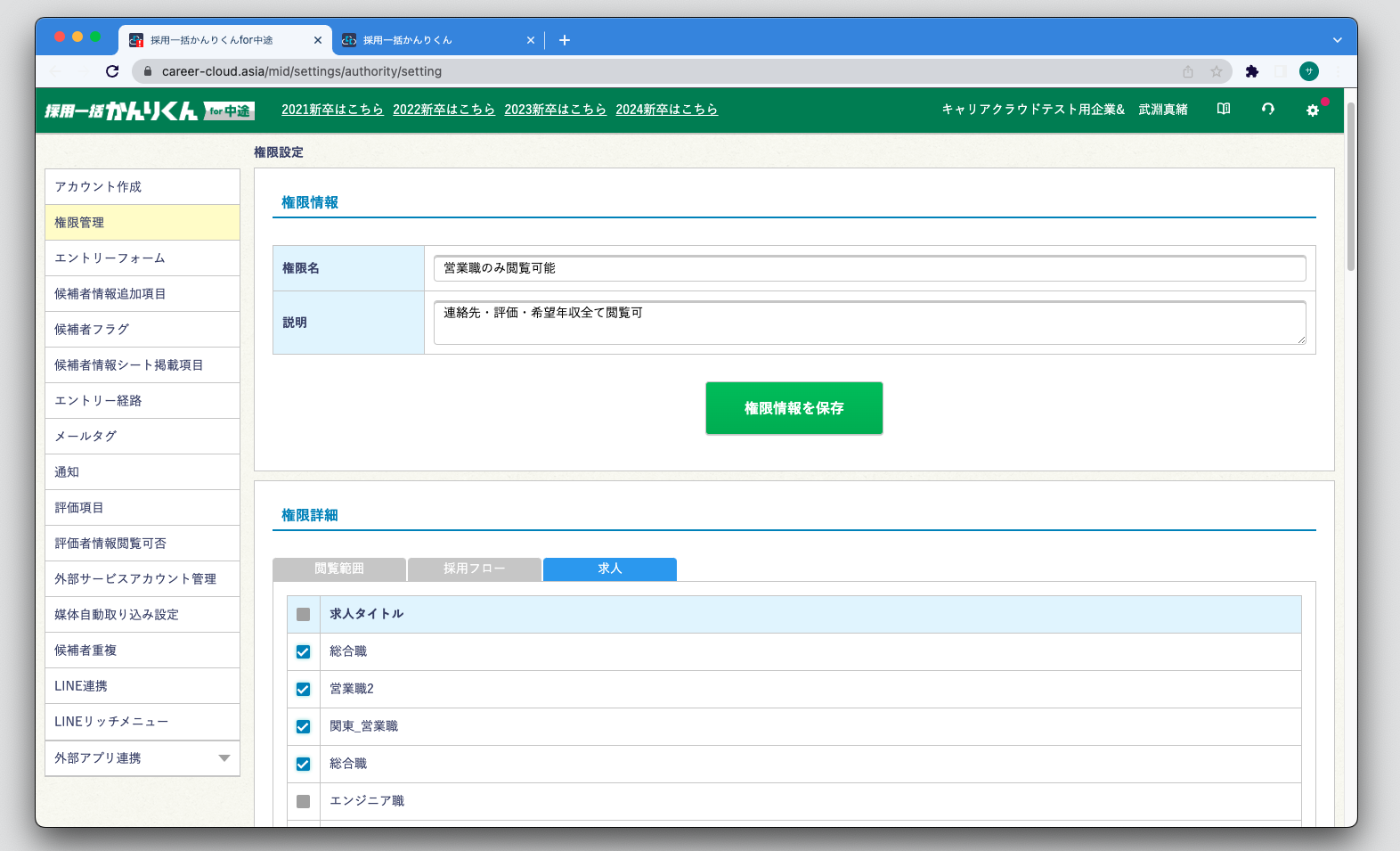Click the browser back arrow
Viewport: 1400px width, 851px height.
[55, 71]
